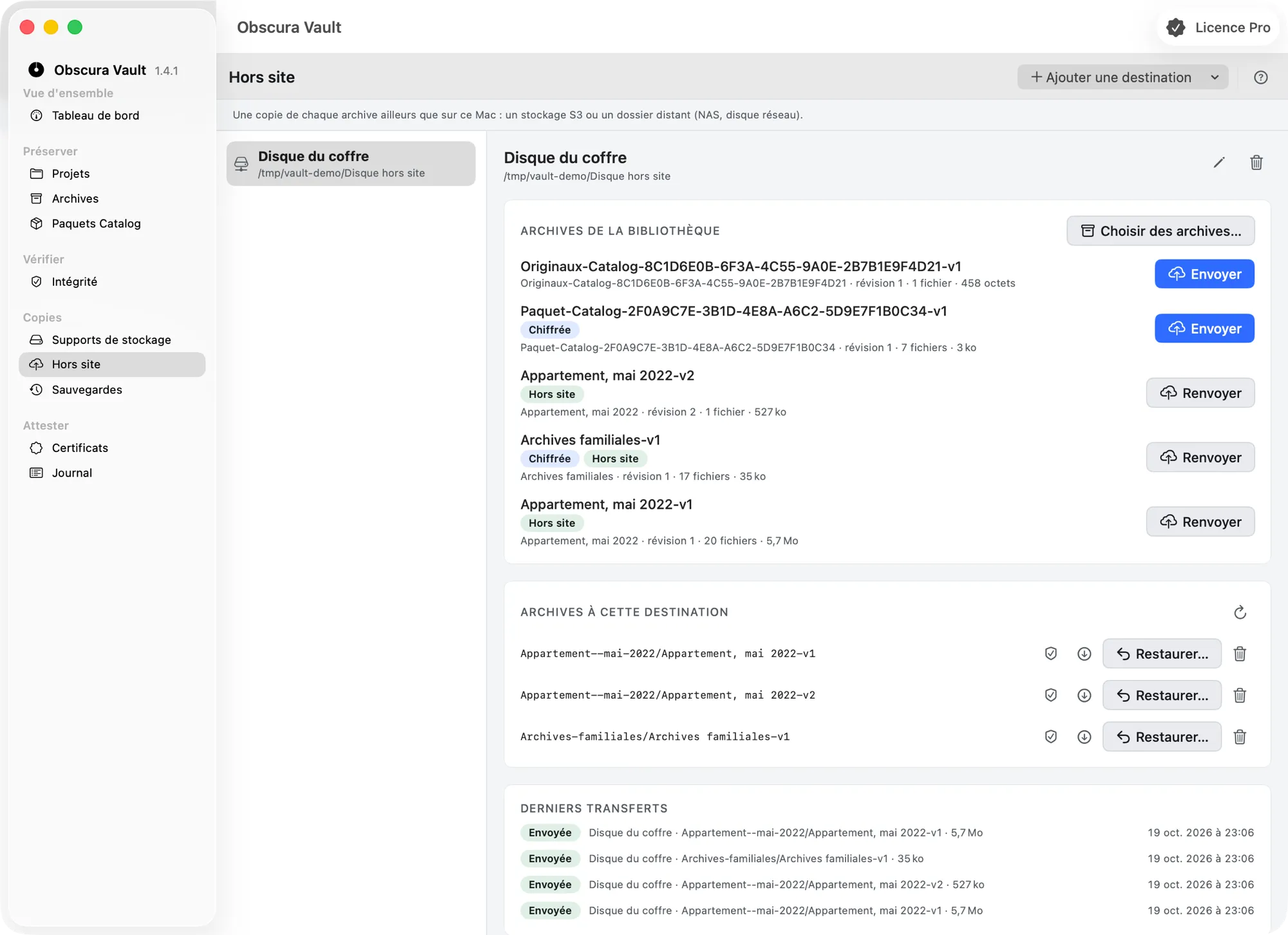Click the help question mark icon

click(1260, 77)
